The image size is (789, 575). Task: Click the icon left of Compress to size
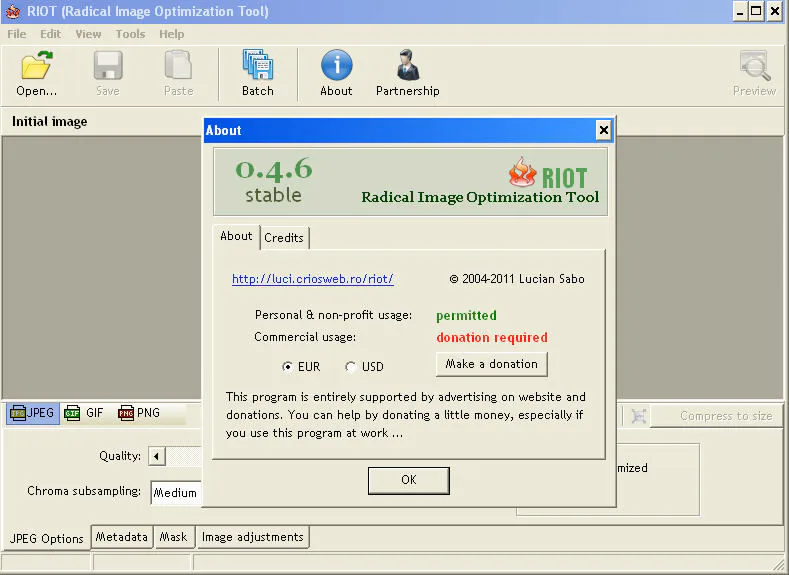tap(639, 416)
